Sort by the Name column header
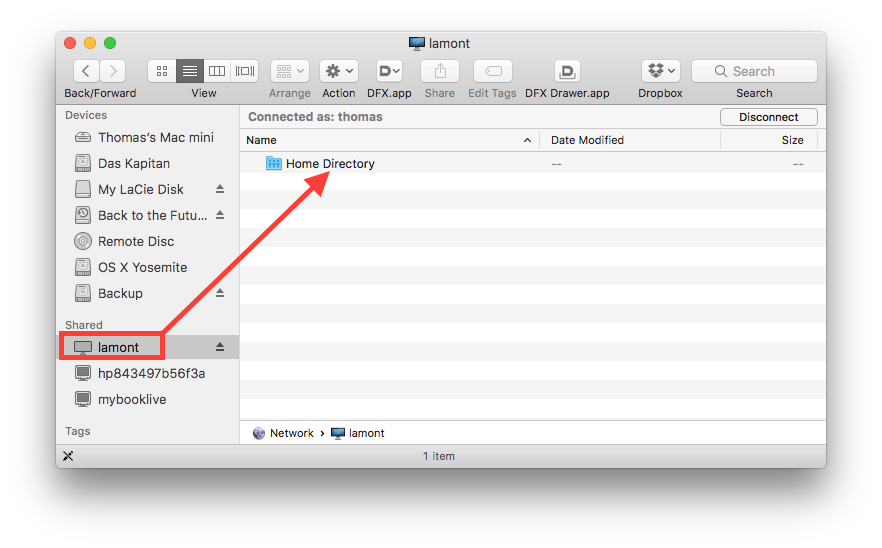This screenshot has height=548, width=882. point(389,140)
